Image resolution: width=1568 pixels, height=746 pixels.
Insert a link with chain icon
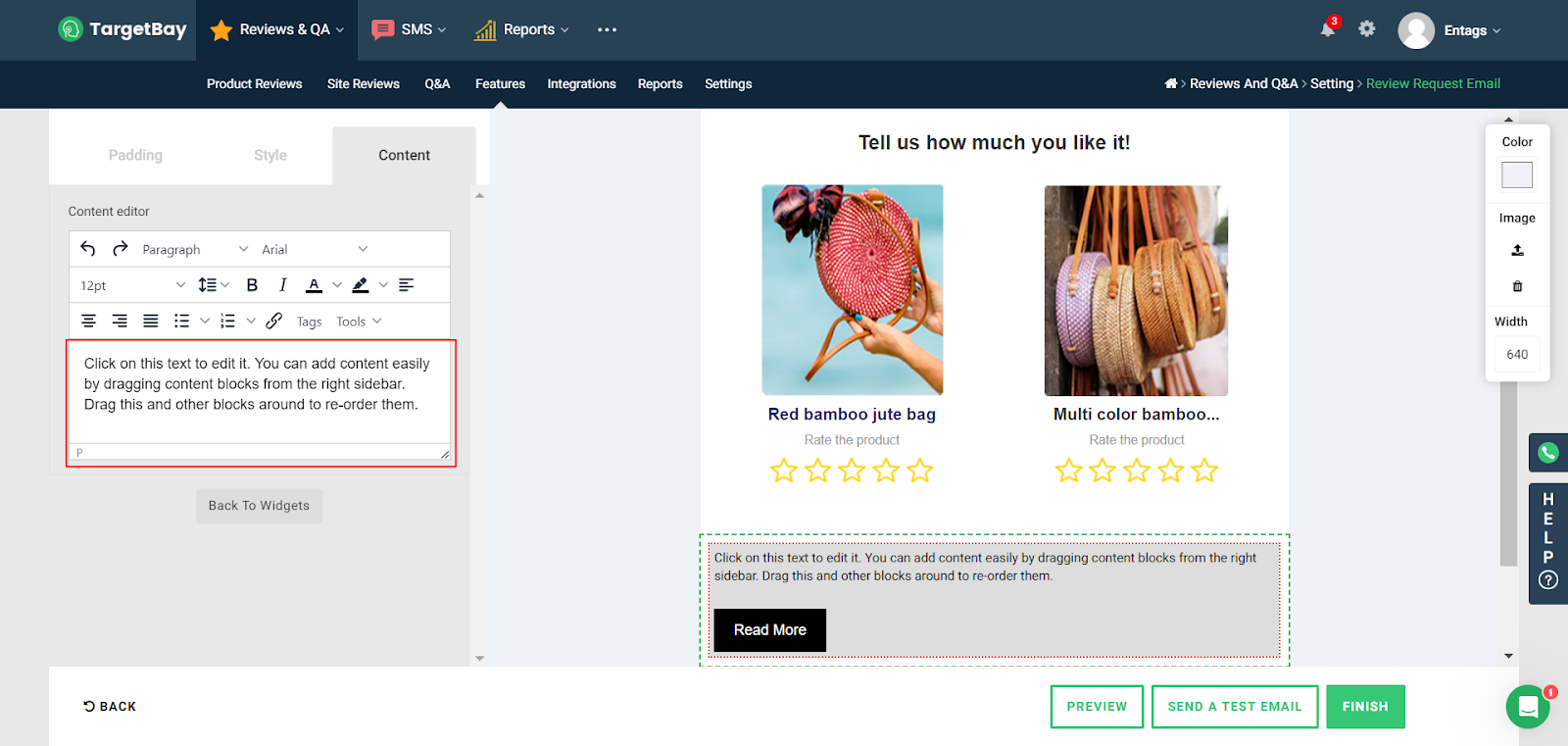(x=274, y=321)
